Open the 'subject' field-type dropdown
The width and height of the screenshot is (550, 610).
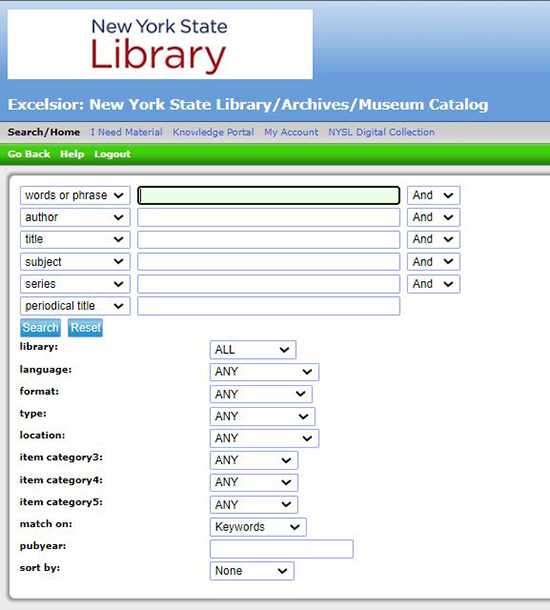[x=75, y=261]
